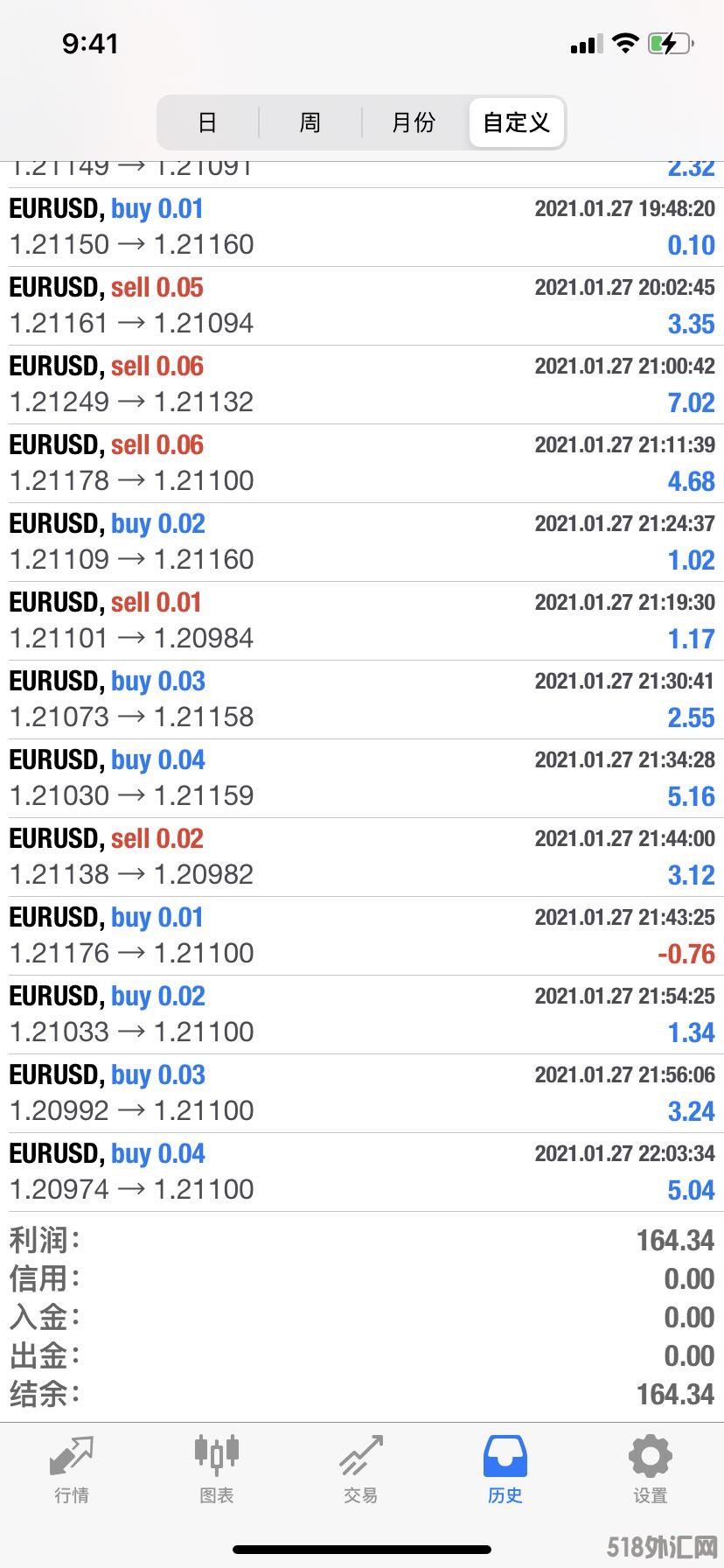The image size is (724, 1568).
Task: Tap the 9:41 status bar clock
Action: click(x=90, y=44)
